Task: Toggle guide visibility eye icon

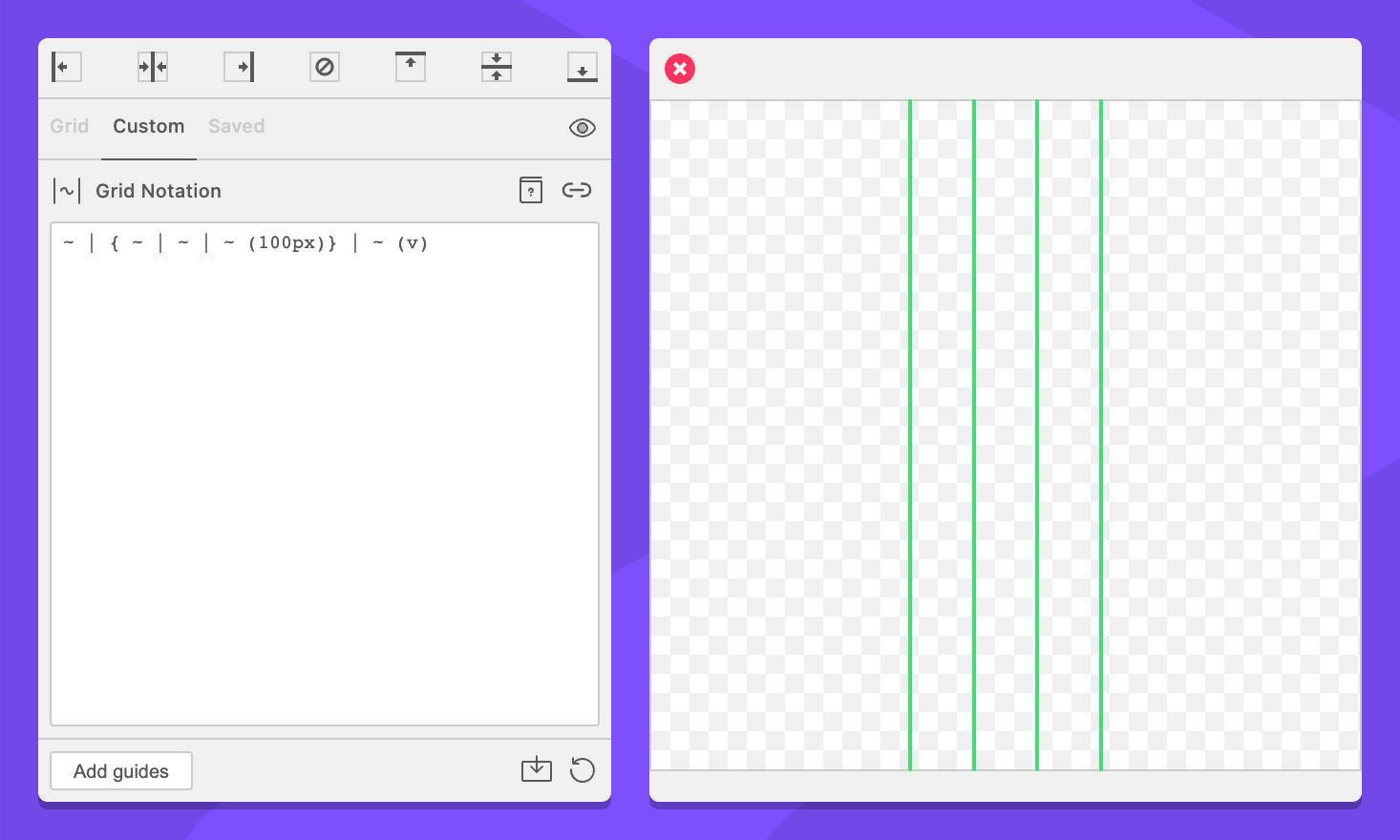Action: (582, 128)
